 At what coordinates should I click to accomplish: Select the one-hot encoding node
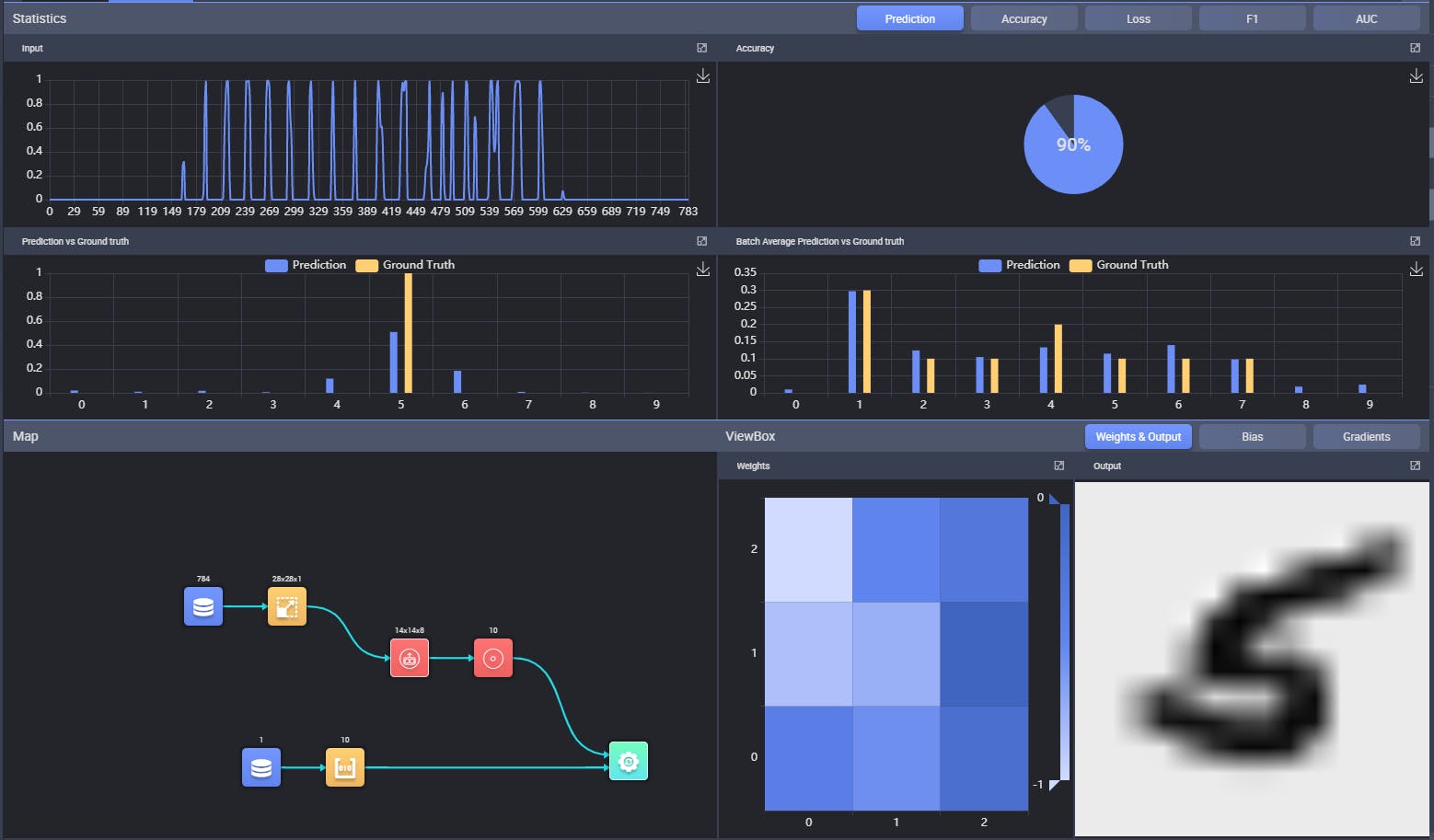345,767
